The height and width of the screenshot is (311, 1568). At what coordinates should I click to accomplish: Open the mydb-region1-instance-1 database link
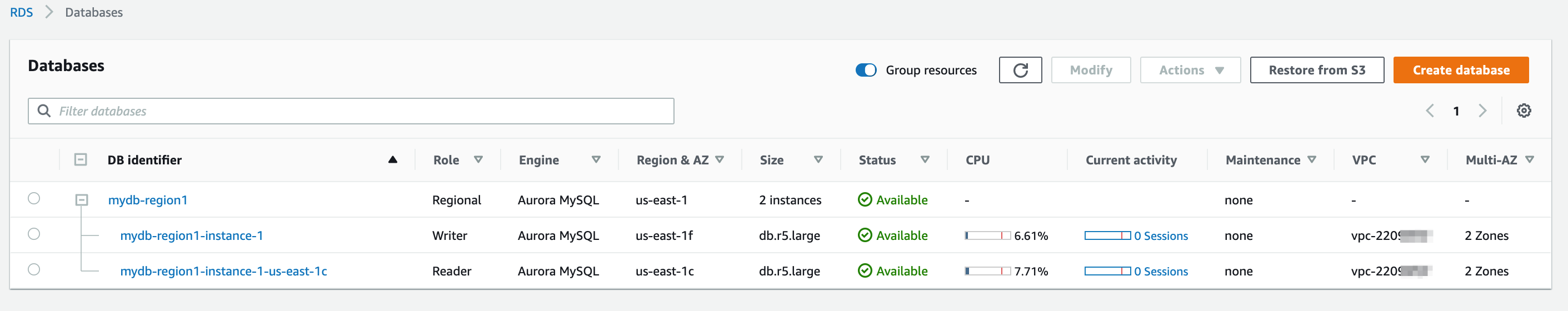tap(192, 235)
